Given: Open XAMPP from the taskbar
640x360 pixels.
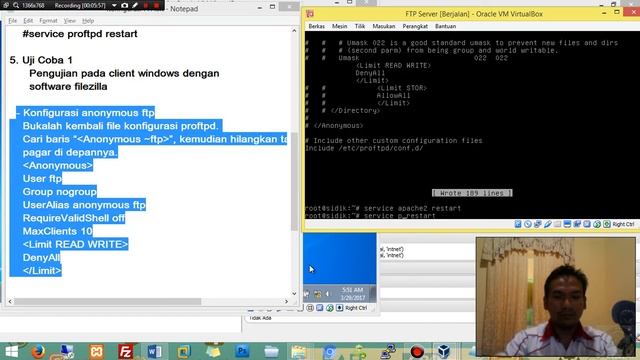Looking at the screenshot, I should coord(96,351).
